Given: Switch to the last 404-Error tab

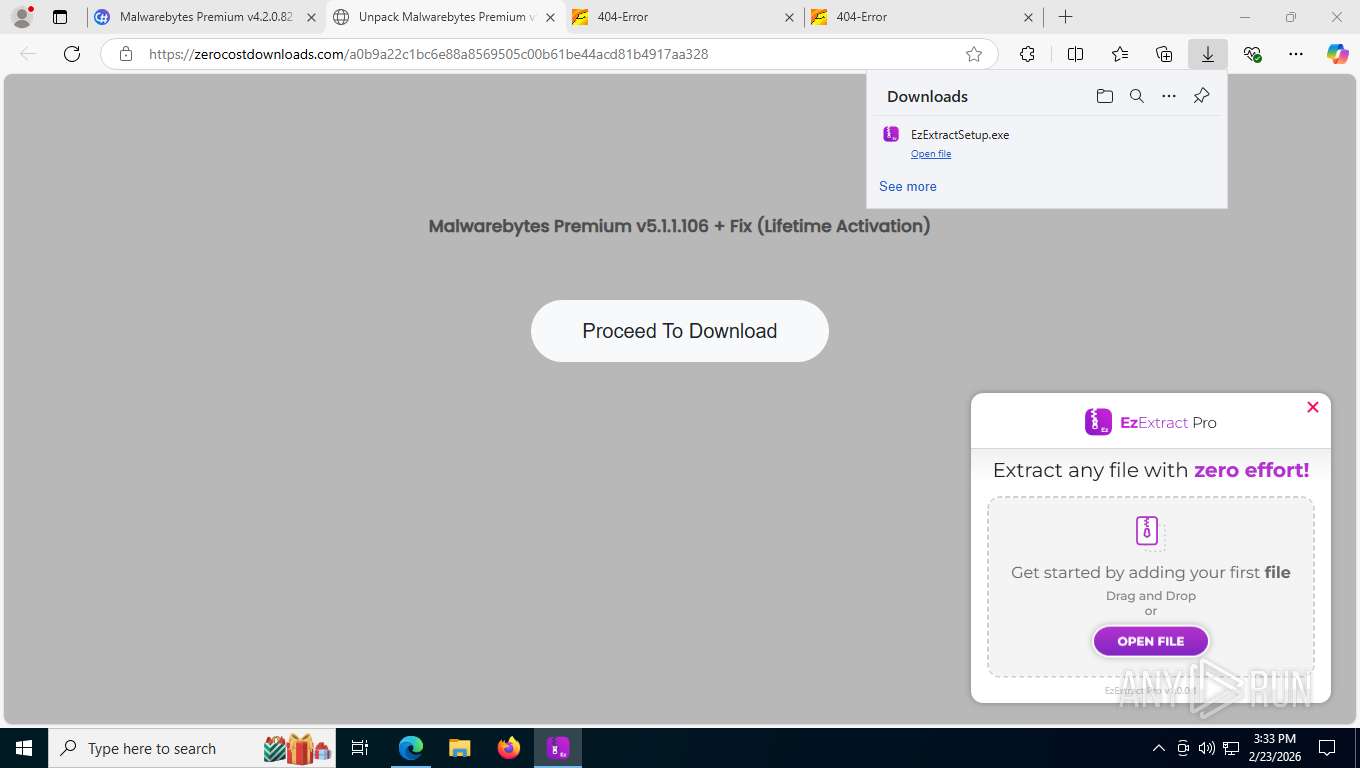Looking at the screenshot, I should (x=923, y=17).
